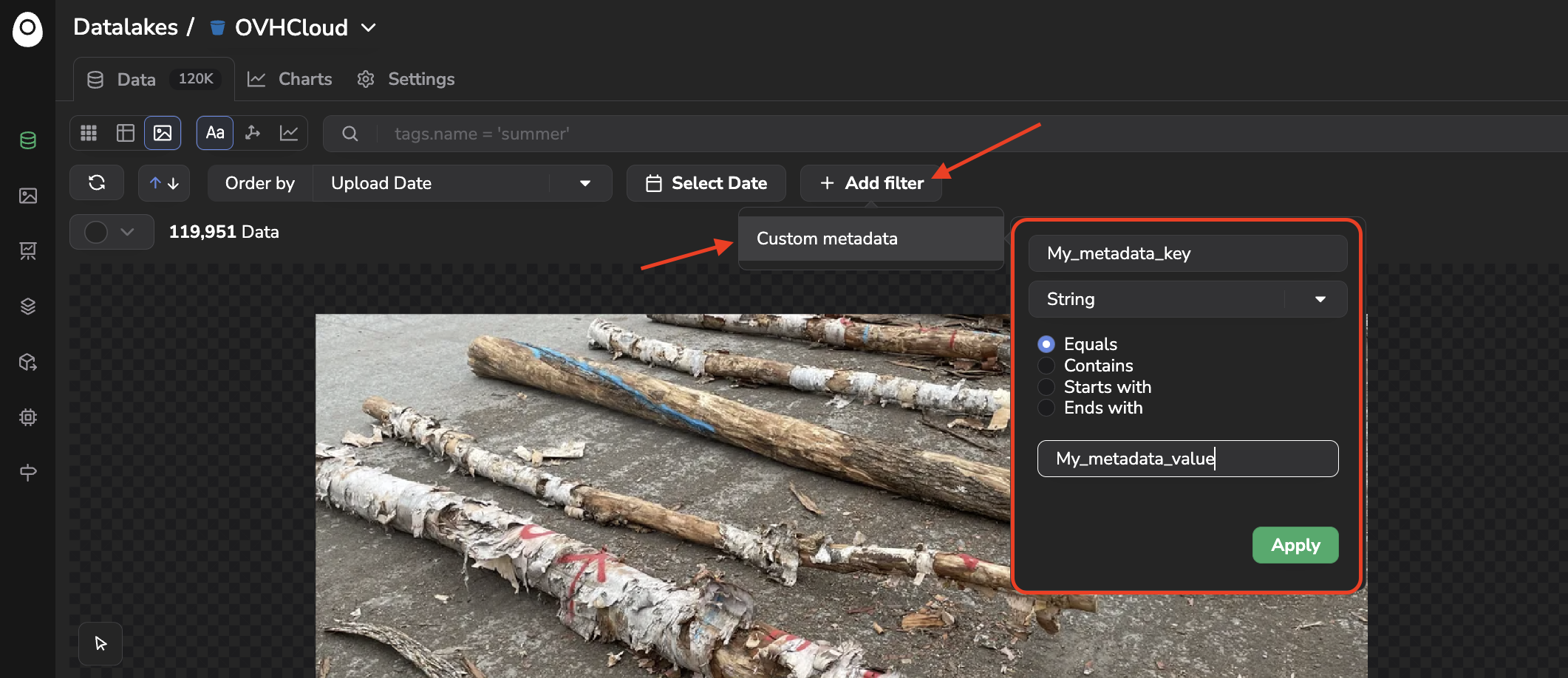1568x678 pixels.
Task: Open datalake icon in left sidebar
Action: click(x=28, y=140)
